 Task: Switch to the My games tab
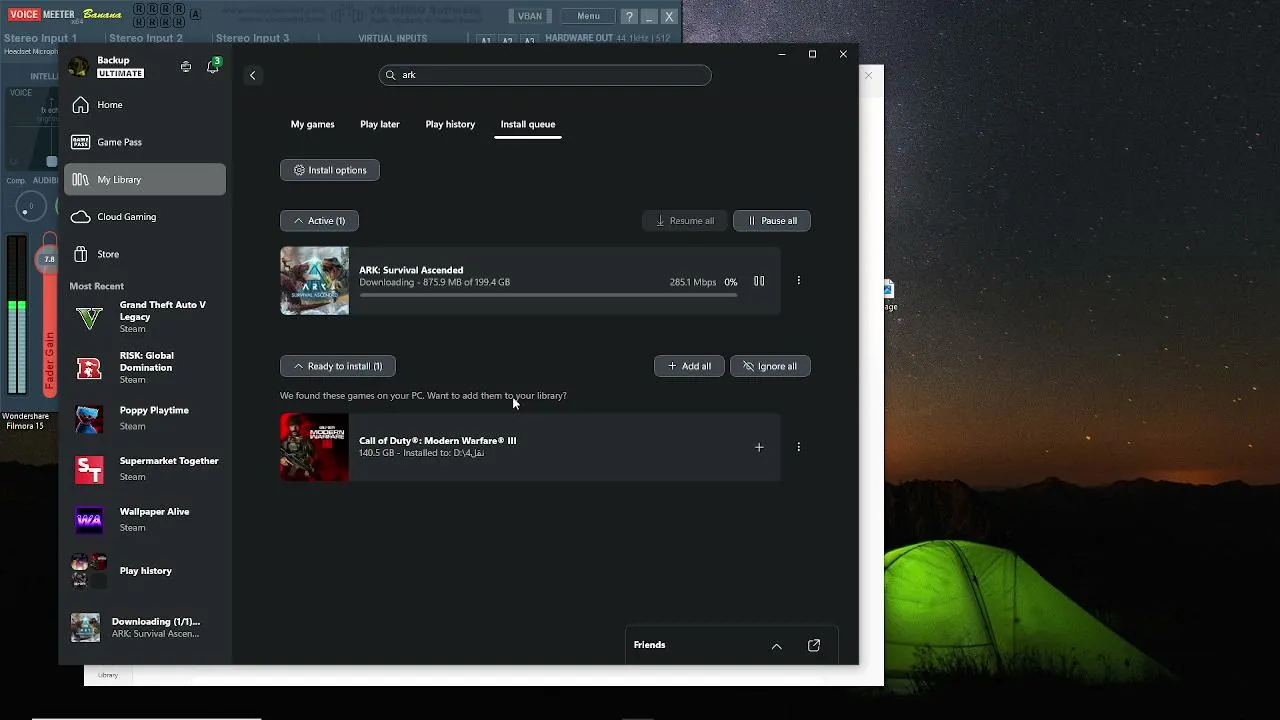pos(313,124)
